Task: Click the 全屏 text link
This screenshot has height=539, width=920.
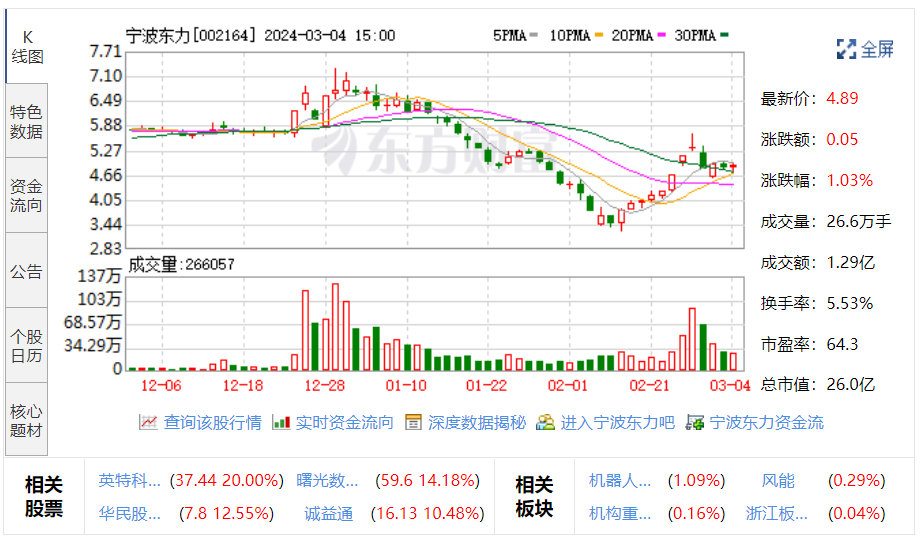Action: [x=878, y=49]
